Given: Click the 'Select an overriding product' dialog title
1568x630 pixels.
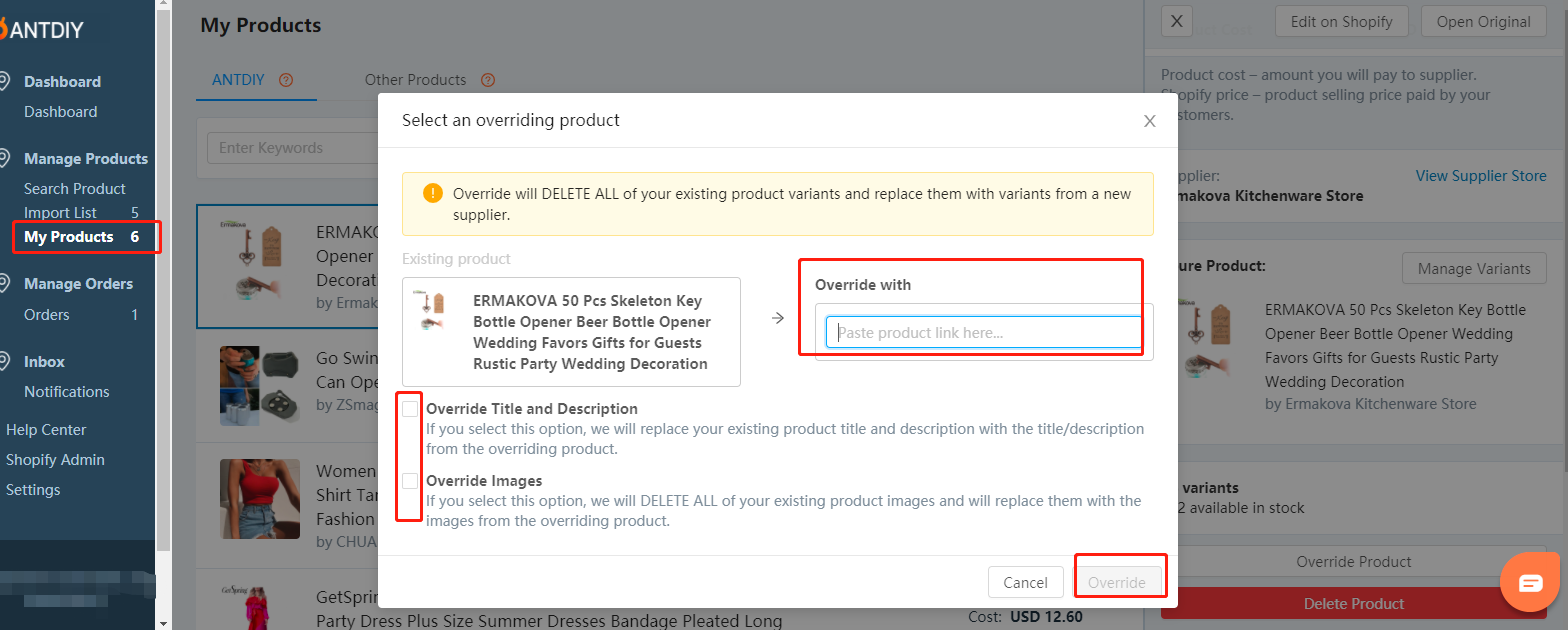Looking at the screenshot, I should pos(511,120).
